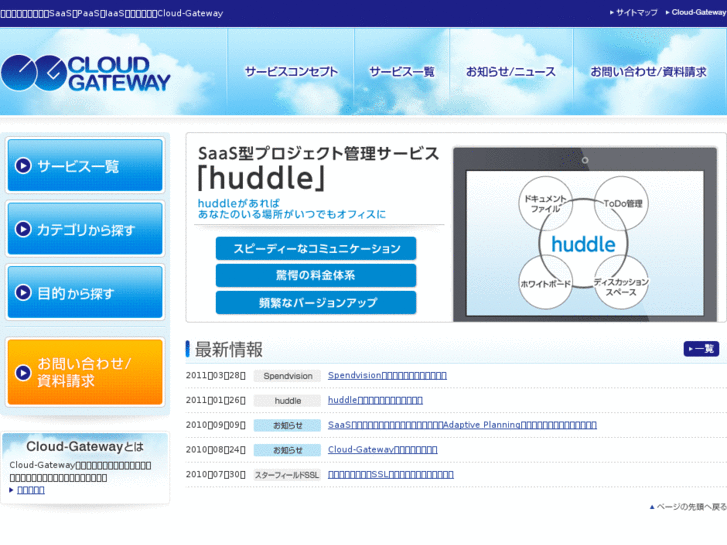Open the サービスコンセプト navigation item
The height and width of the screenshot is (545, 727).
pyautogui.click(x=291, y=71)
